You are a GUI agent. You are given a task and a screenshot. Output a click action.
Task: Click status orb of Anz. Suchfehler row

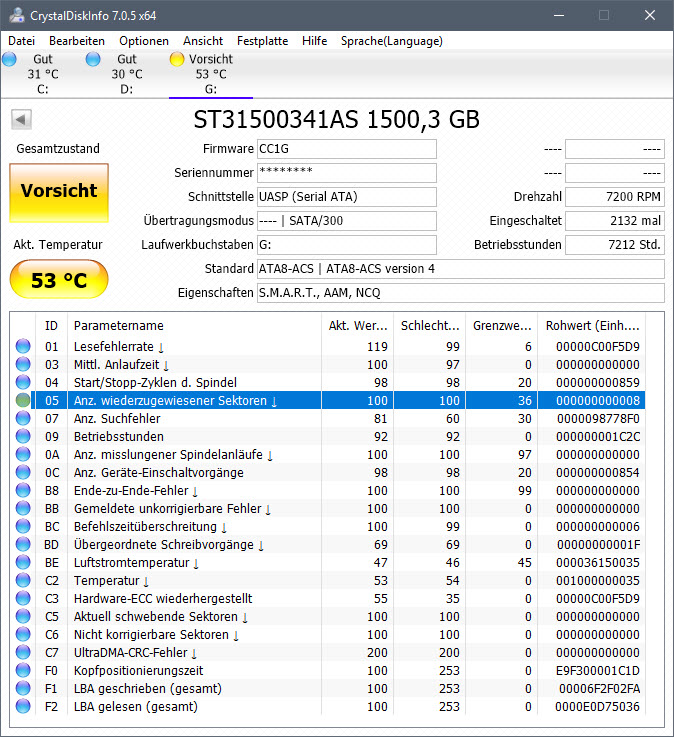(x=23, y=418)
